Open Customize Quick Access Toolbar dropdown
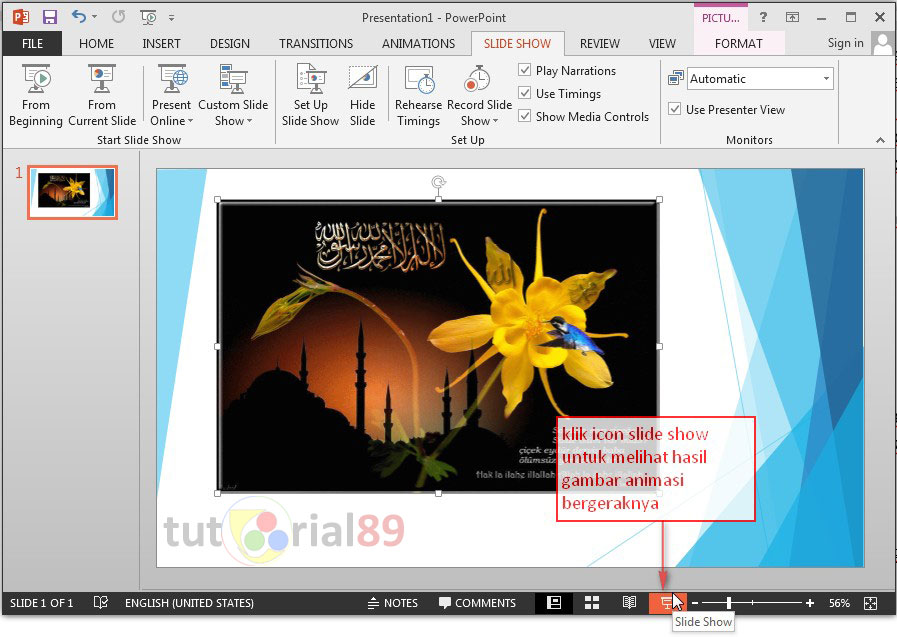This screenshot has width=897, height=637. [x=172, y=18]
